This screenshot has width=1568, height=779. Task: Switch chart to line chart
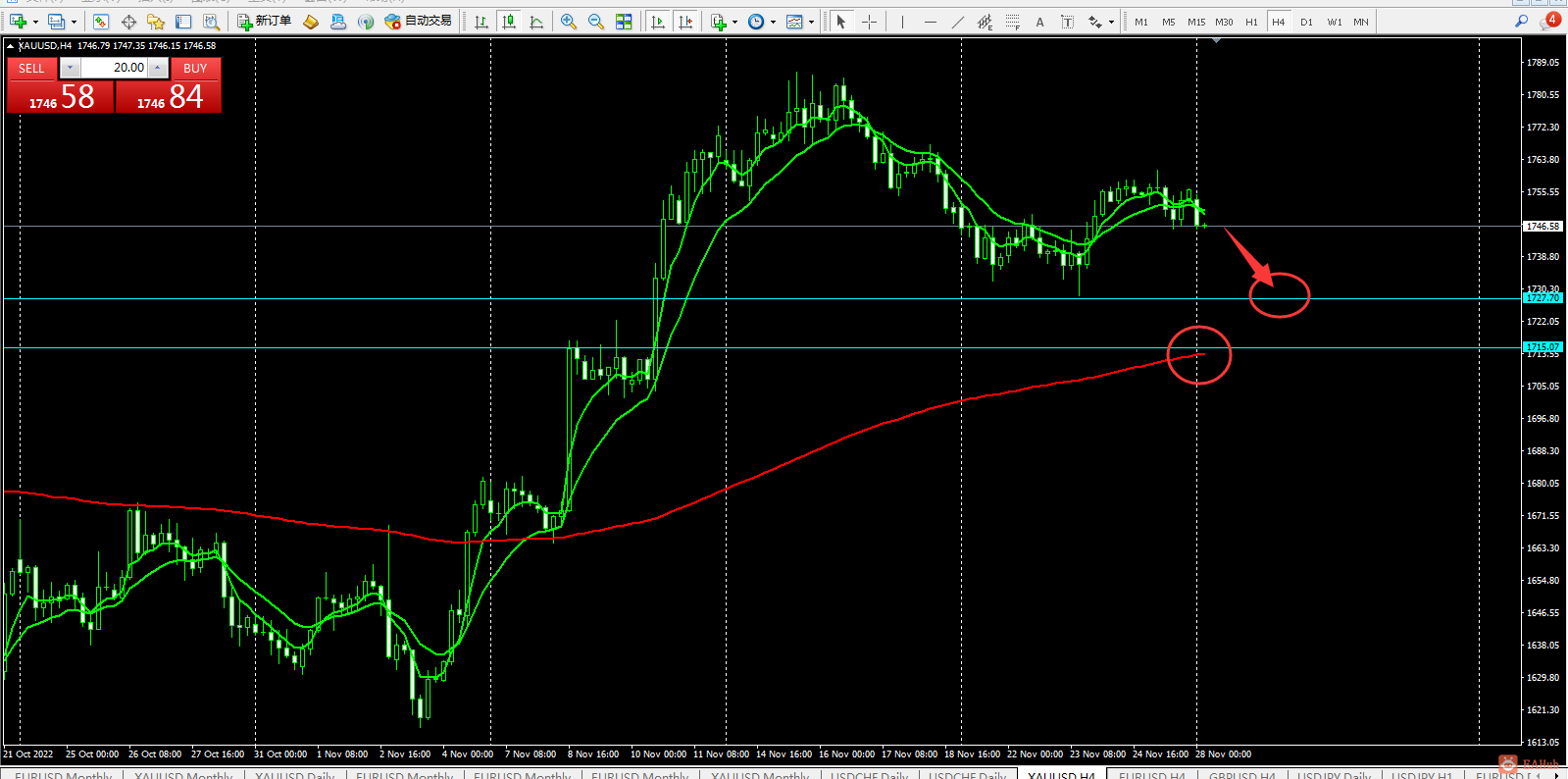pos(536,22)
